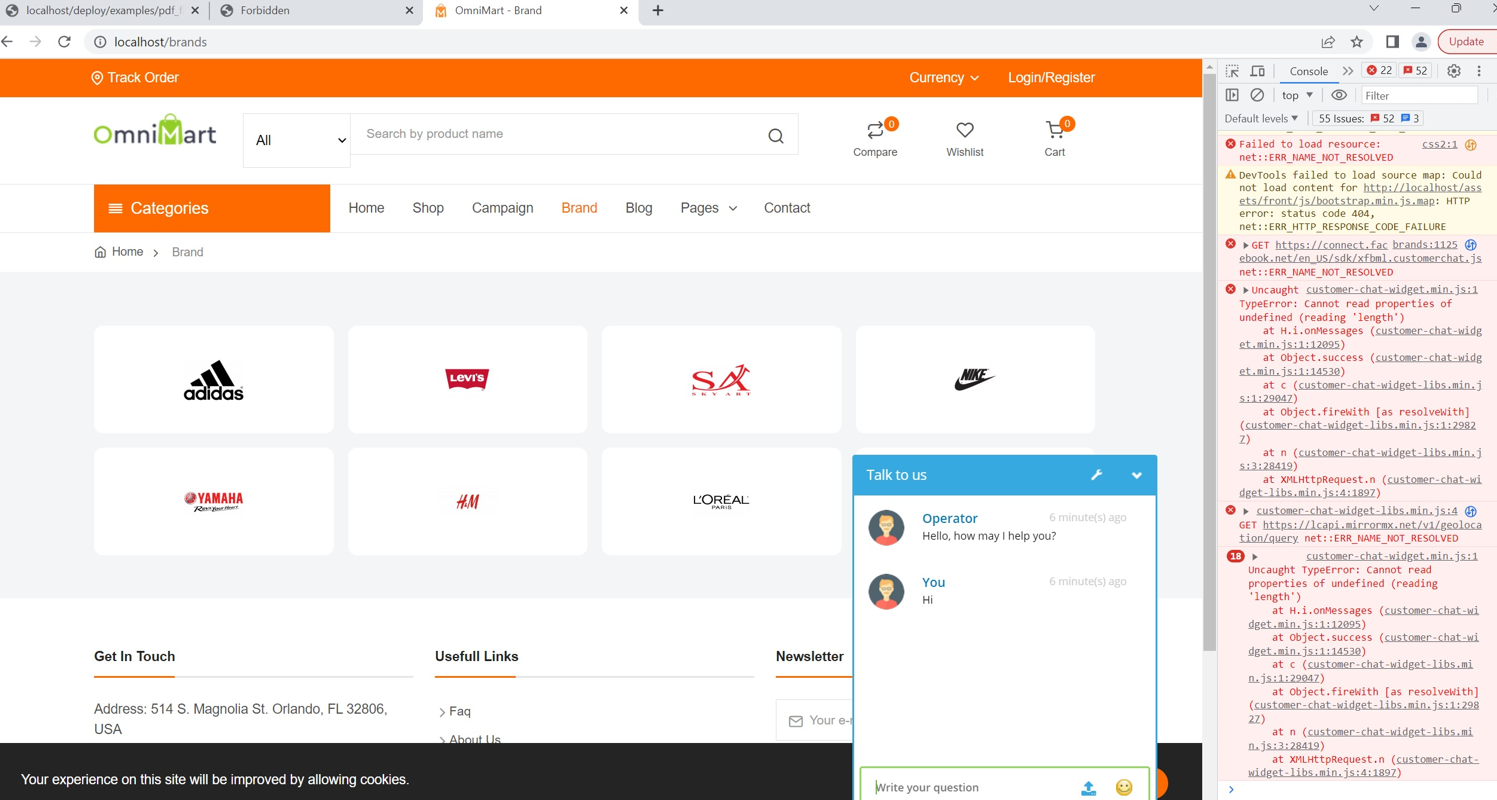Open the Levi's brand card
Screen dimensions: 1497x800
[x=468, y=379]
